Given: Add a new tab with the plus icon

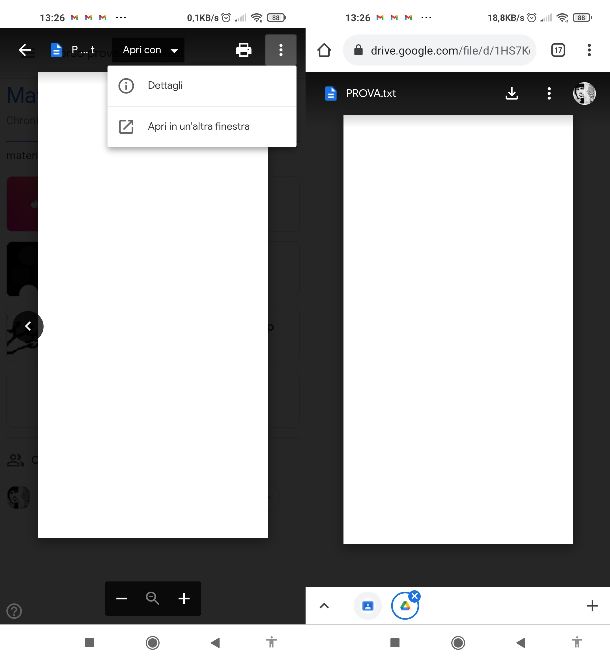Looking at the screenshot, I should point(592,606).
